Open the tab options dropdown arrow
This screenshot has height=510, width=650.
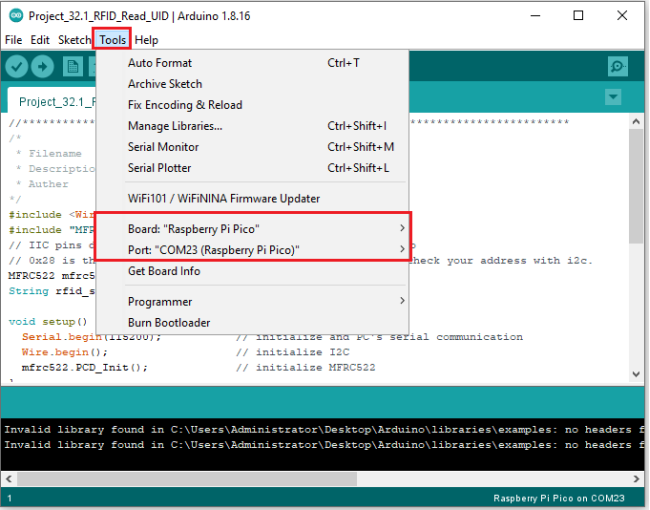pyautogui.click(x=613, y=97)
